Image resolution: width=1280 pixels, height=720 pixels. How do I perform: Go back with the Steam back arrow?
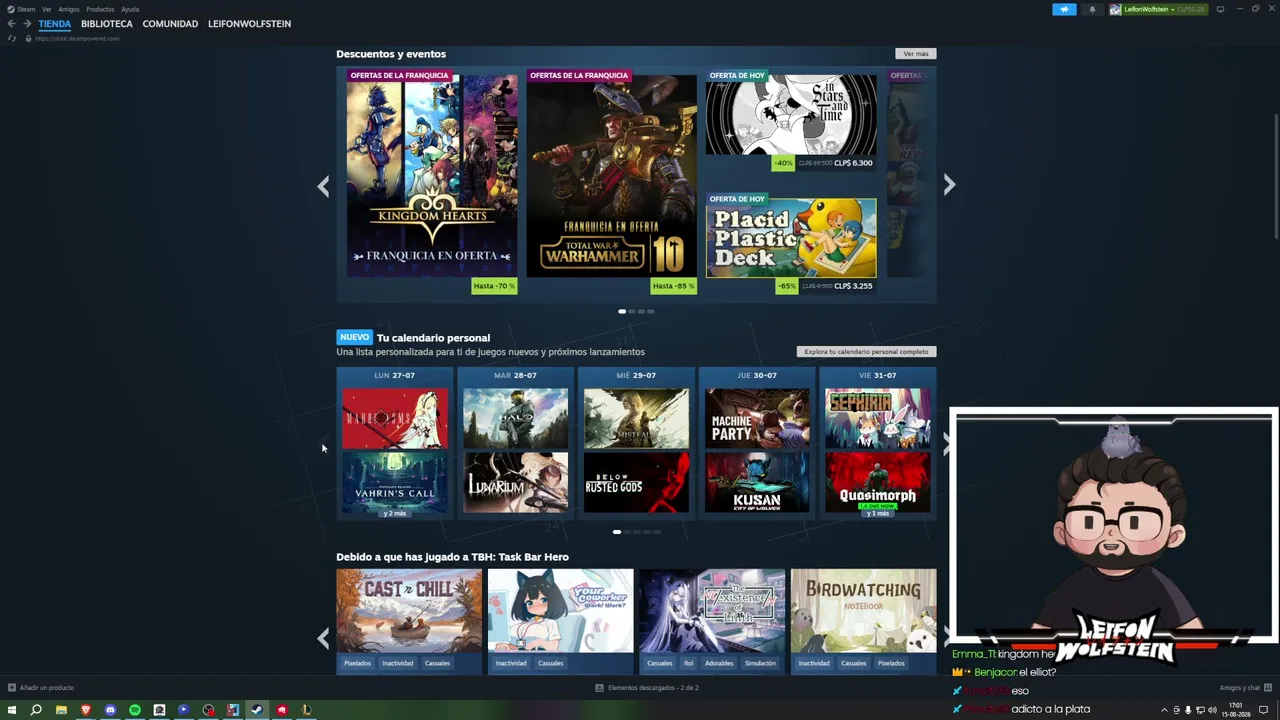pyautogui.click(x=11, y=24)
